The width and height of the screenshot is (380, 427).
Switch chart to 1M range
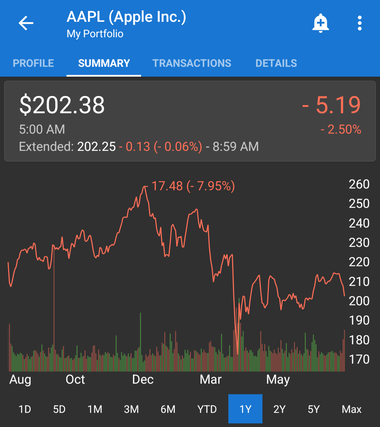click(95, 409)
